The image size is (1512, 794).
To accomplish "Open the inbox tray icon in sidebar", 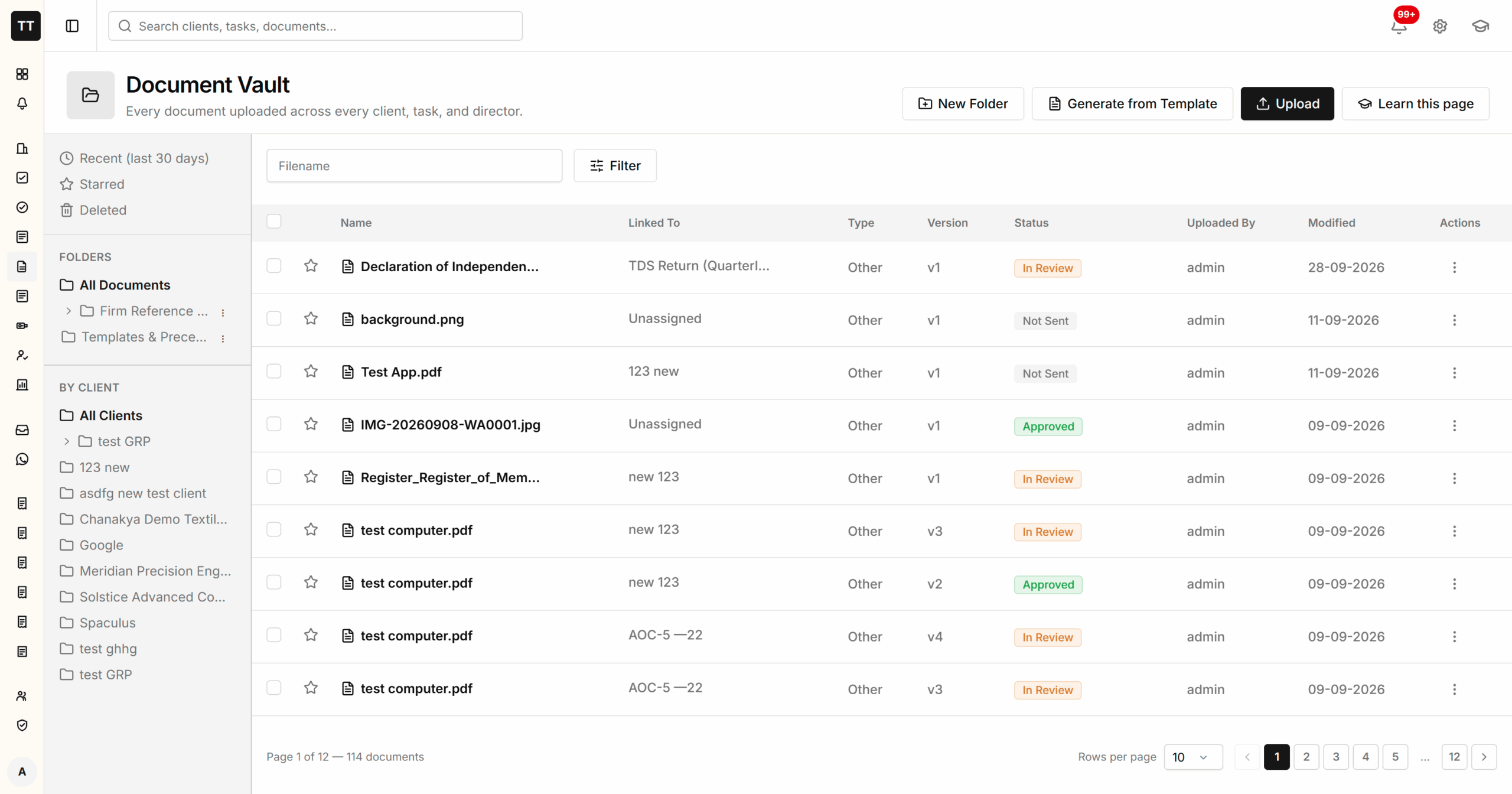I will [x=22, y=429].
